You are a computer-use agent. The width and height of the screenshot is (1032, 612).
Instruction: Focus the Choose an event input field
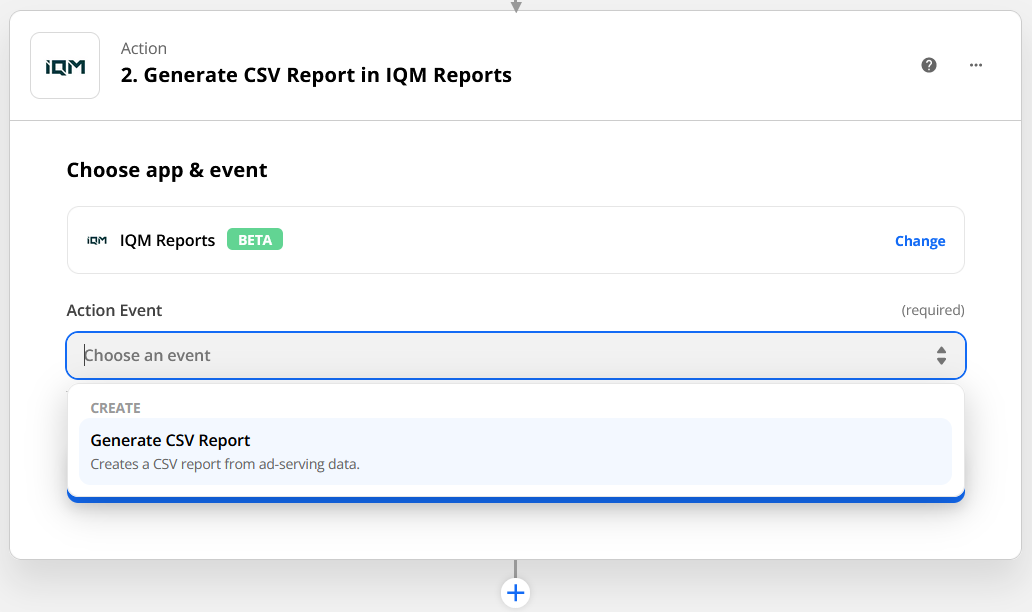[500, 355]
